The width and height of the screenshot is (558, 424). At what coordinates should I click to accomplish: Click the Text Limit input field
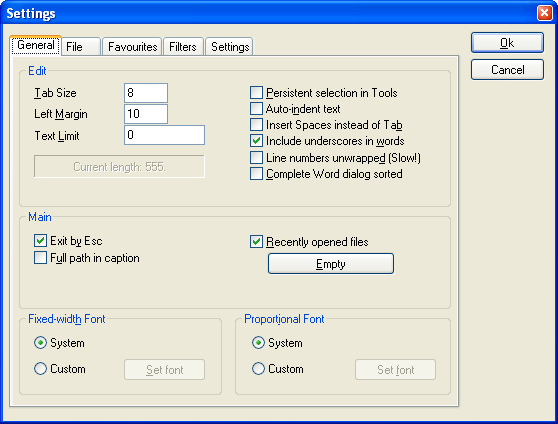(x=164, y=135)
